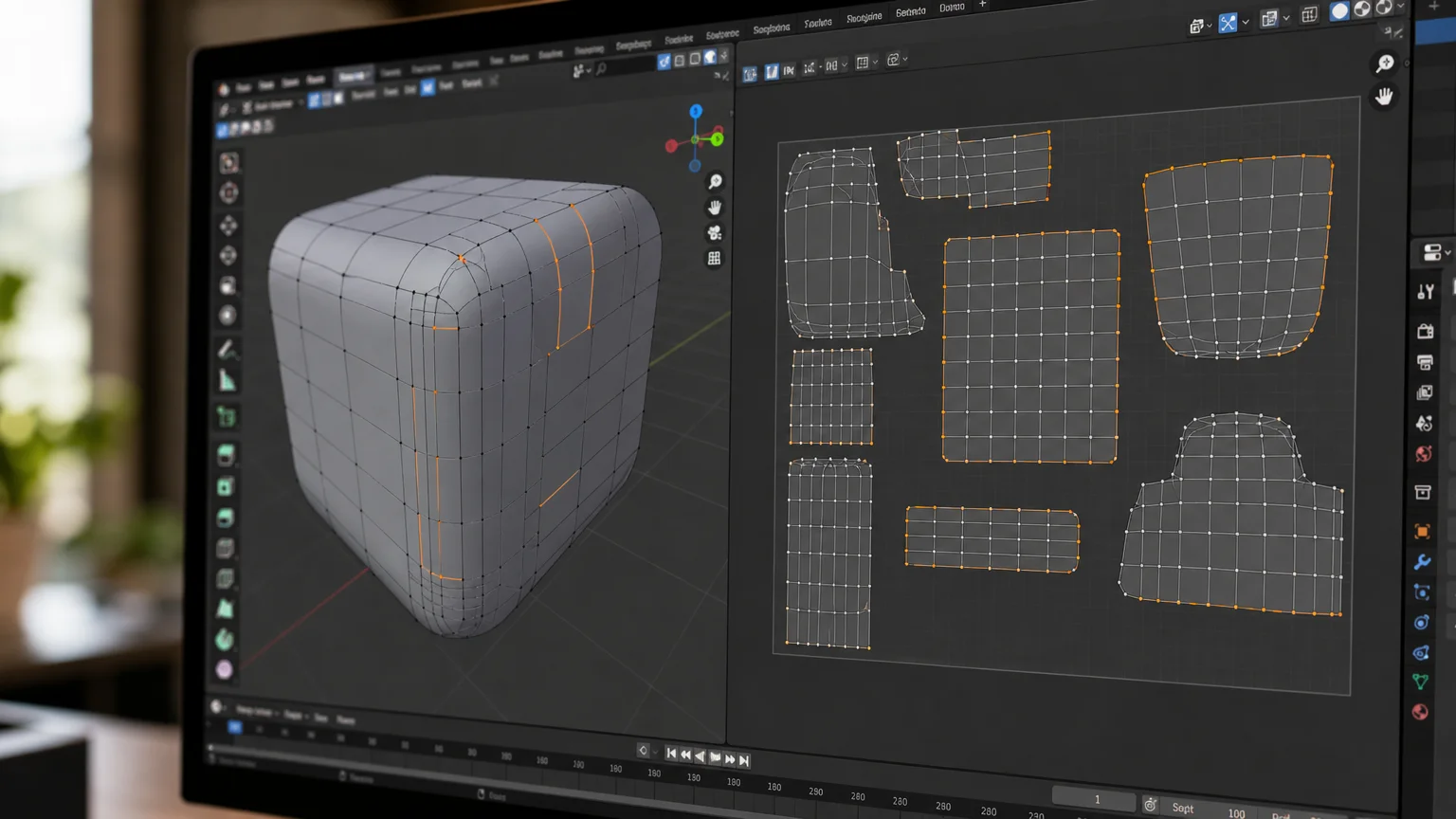
Task: Select the Rotate tool in the viewport toolbar
Action: [x=228, y=255]
